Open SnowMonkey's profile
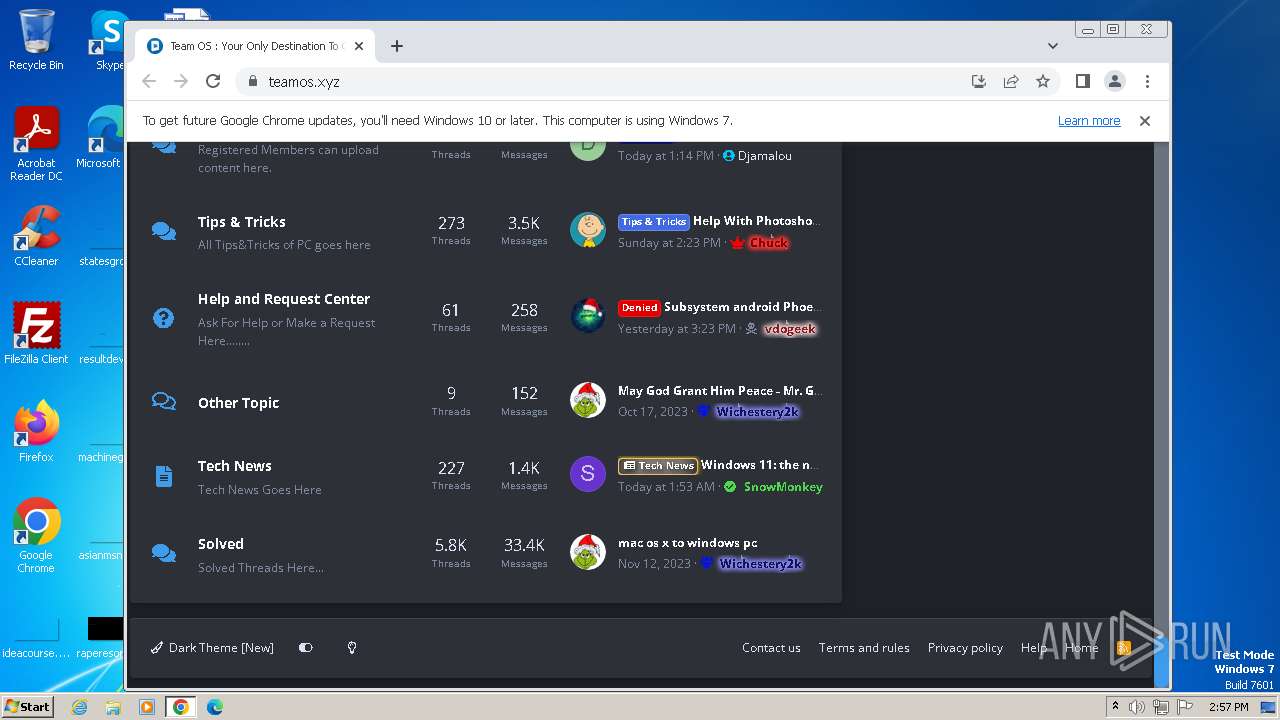 point(783,487)
